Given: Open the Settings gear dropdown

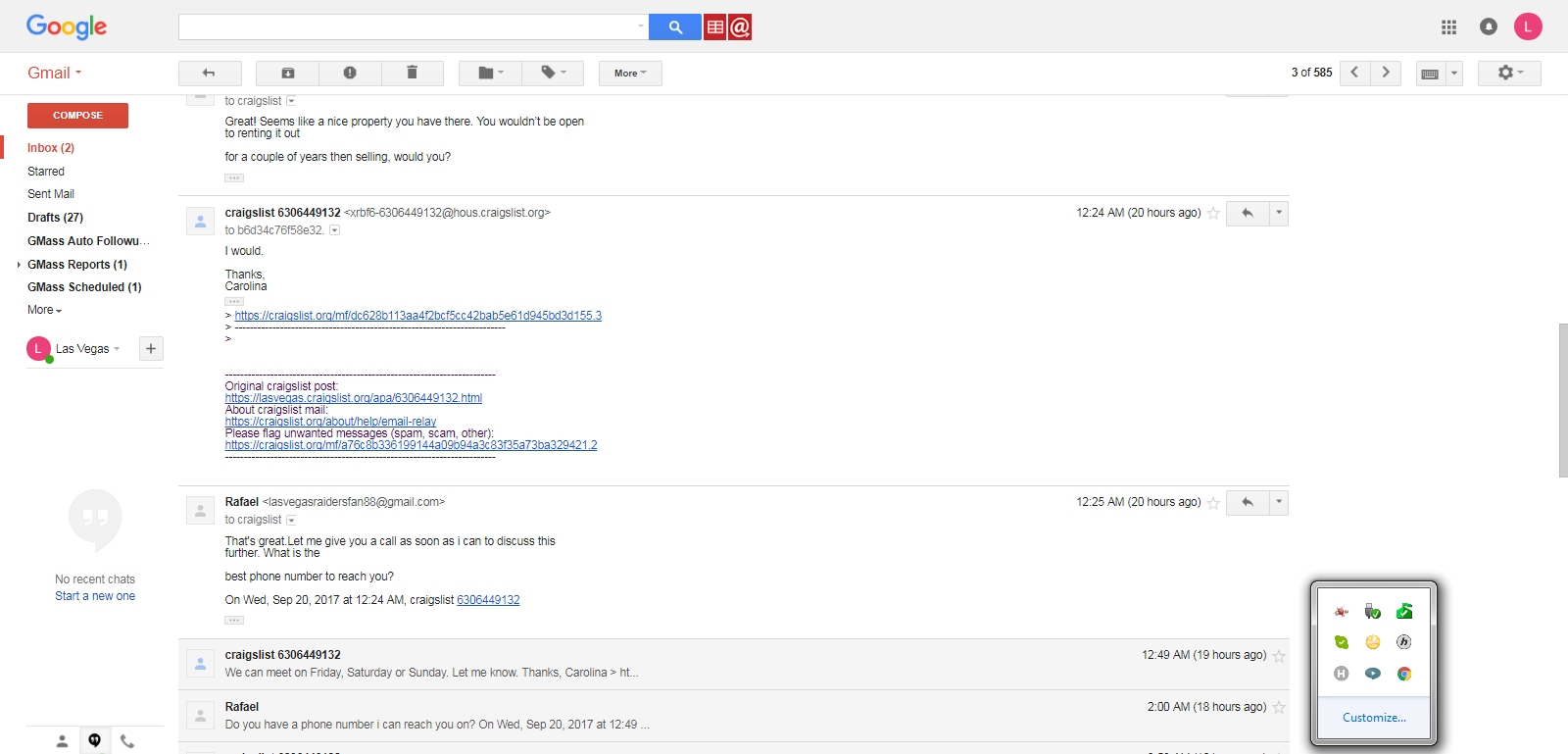Looking at the screenshot, I should tap(1509, 74).
